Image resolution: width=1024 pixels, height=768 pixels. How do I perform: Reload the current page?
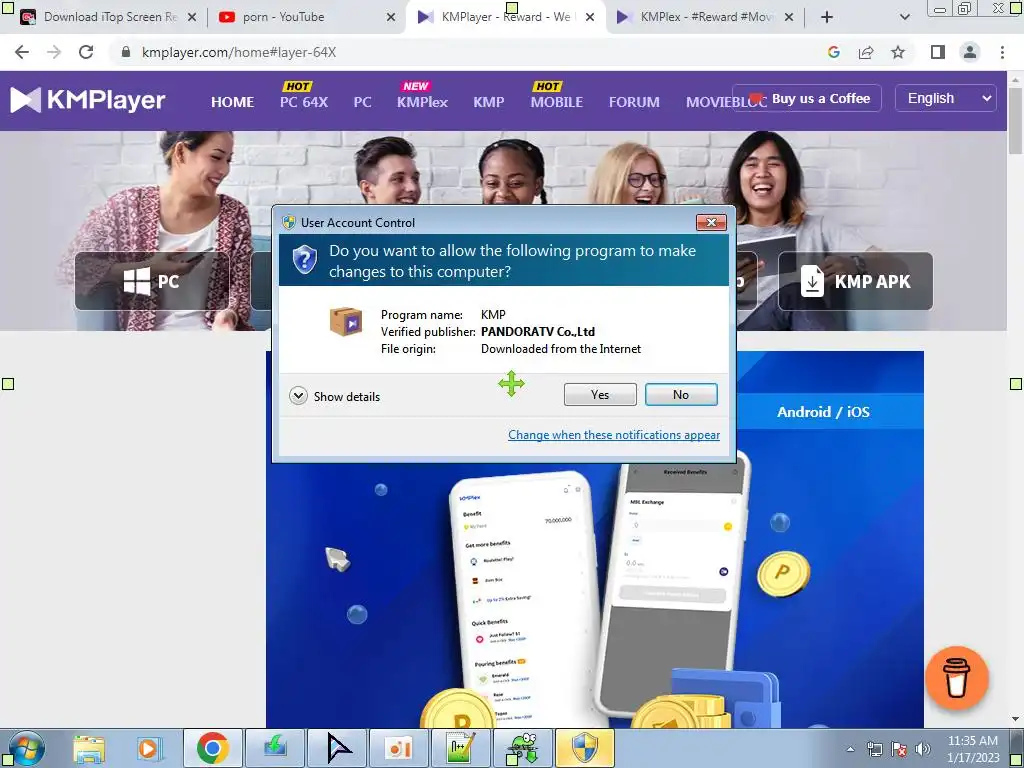86,52
